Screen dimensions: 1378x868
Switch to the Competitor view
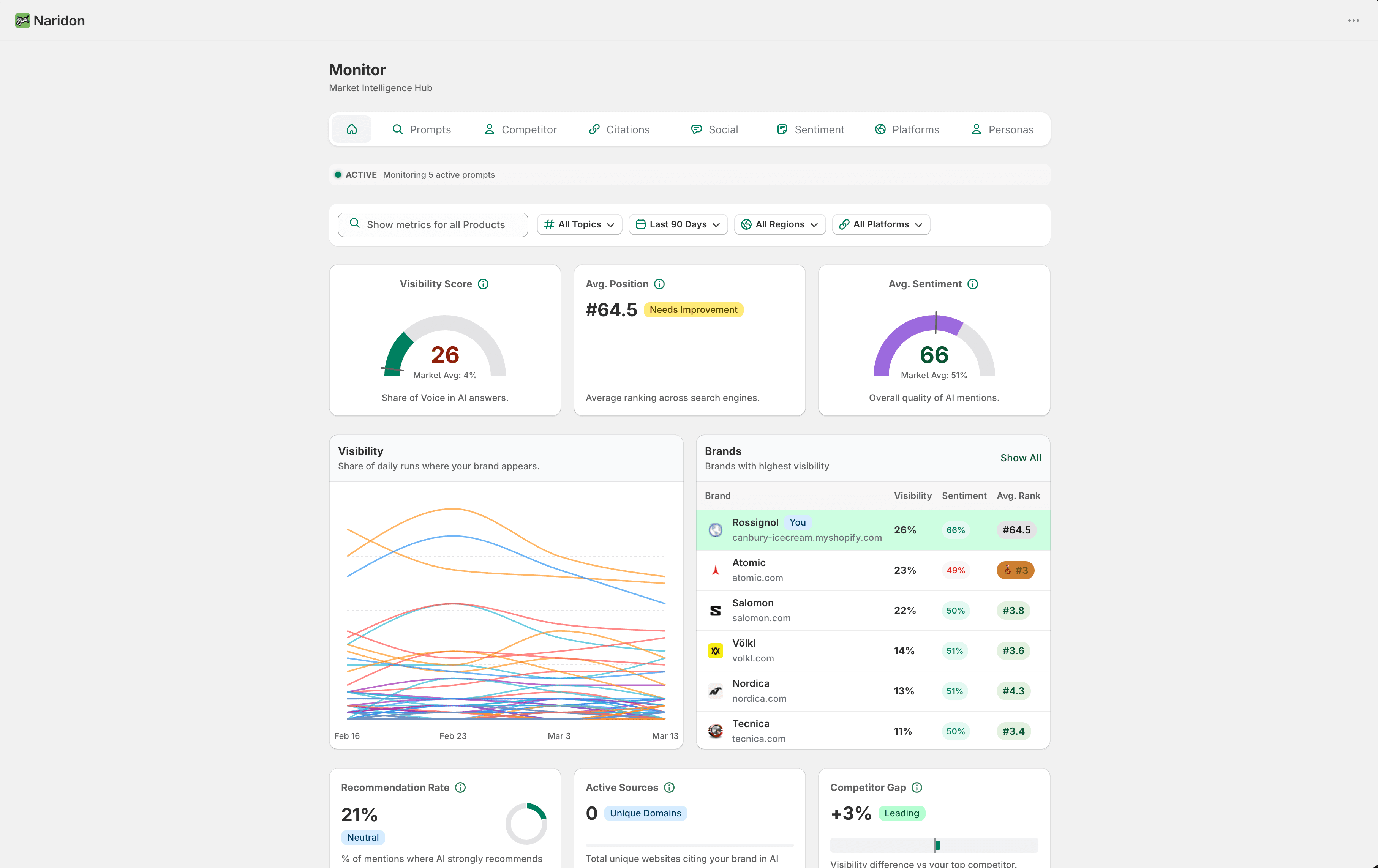(520, 129)
